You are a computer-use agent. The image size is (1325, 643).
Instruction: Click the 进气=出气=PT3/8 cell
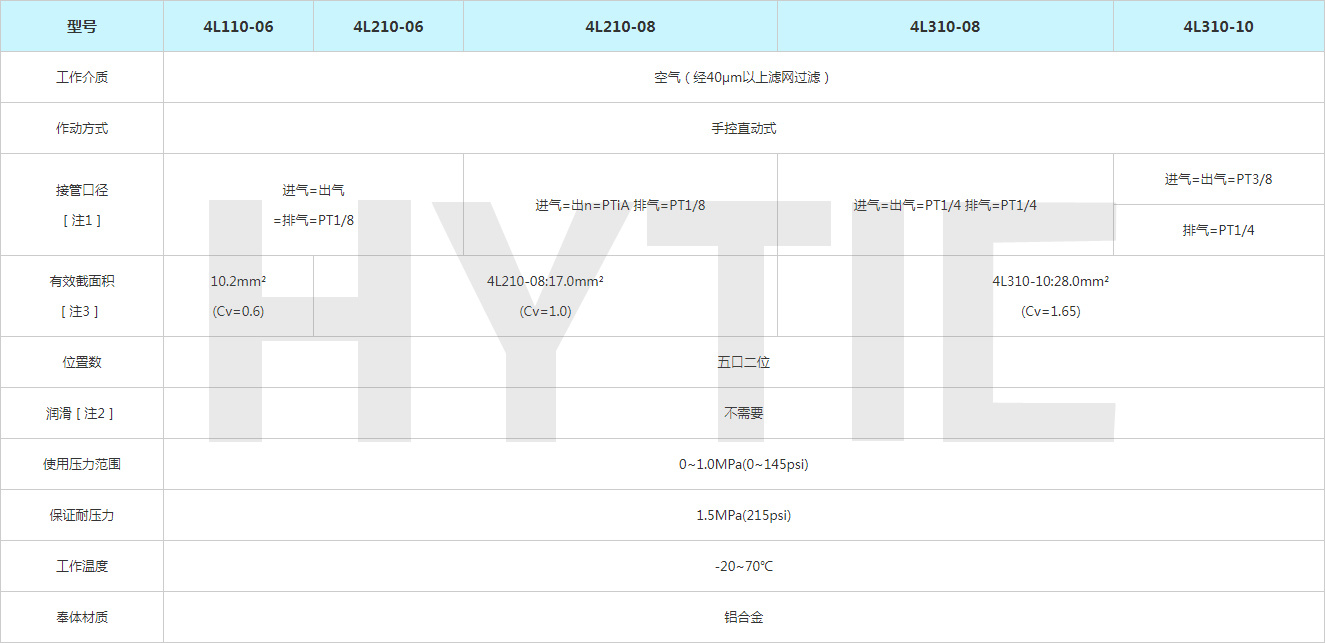point(1218,179)
